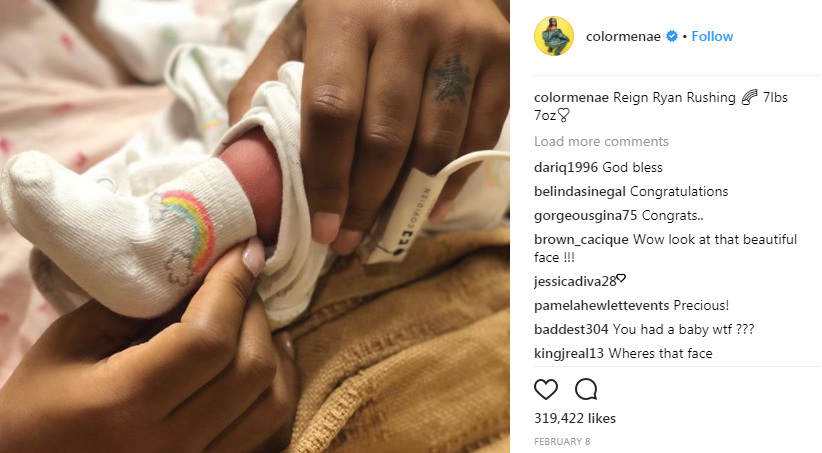This screenshot has width=822, height=453.
Task: Follow the colormenae account
Action: click(712, 36)
